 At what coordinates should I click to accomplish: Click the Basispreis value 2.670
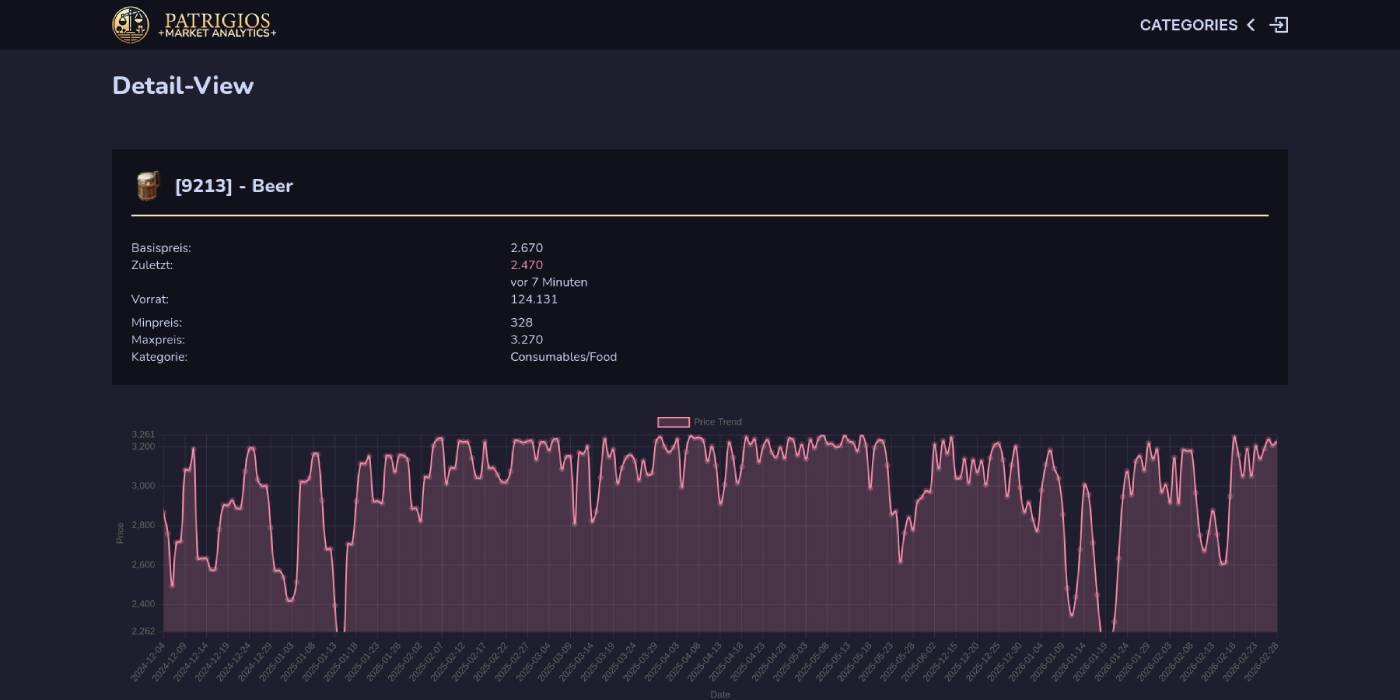pos(526,247)
